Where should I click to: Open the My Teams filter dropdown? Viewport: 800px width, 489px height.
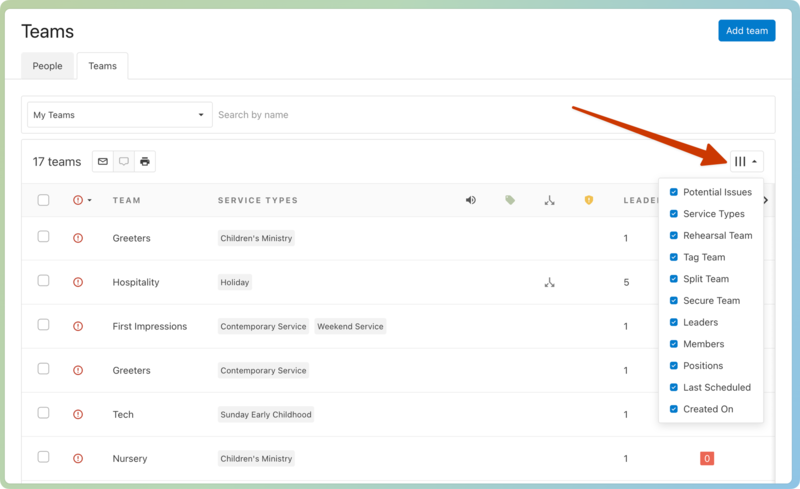coord(119,115)
